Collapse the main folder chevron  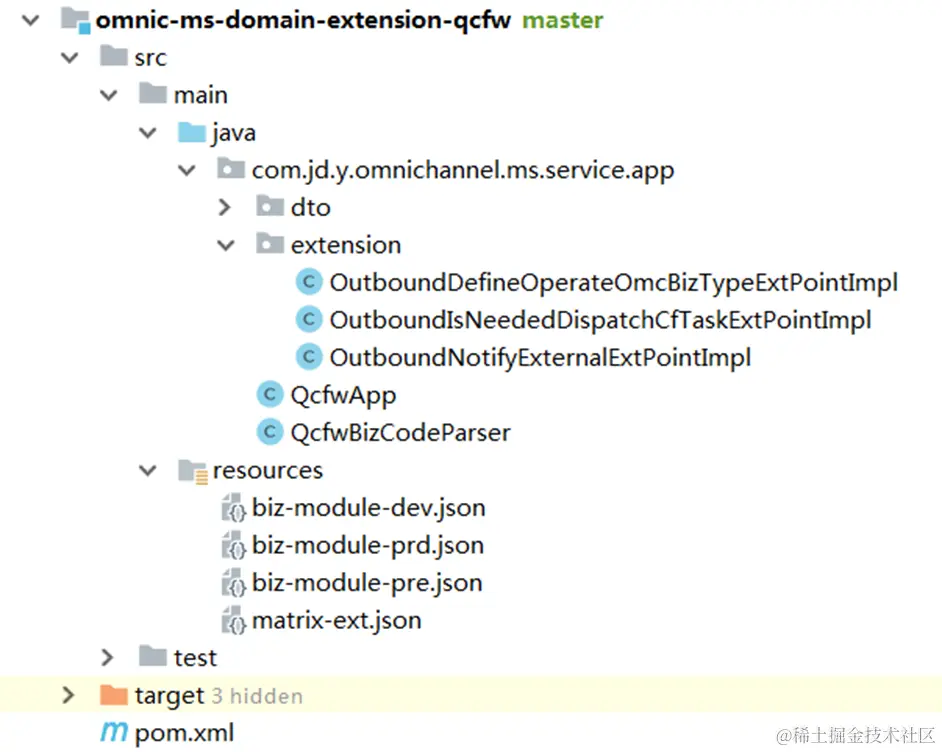(109, 95)
